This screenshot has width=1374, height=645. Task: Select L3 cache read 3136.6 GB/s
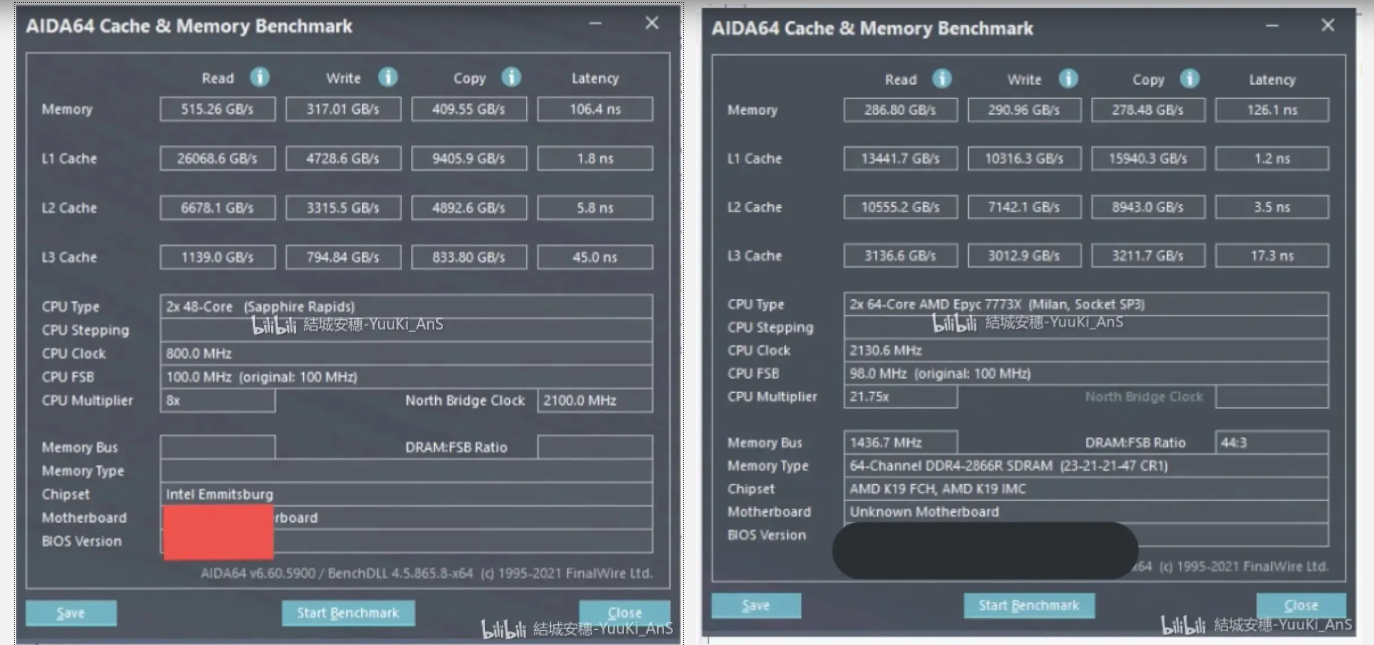[x=901, y=255]
